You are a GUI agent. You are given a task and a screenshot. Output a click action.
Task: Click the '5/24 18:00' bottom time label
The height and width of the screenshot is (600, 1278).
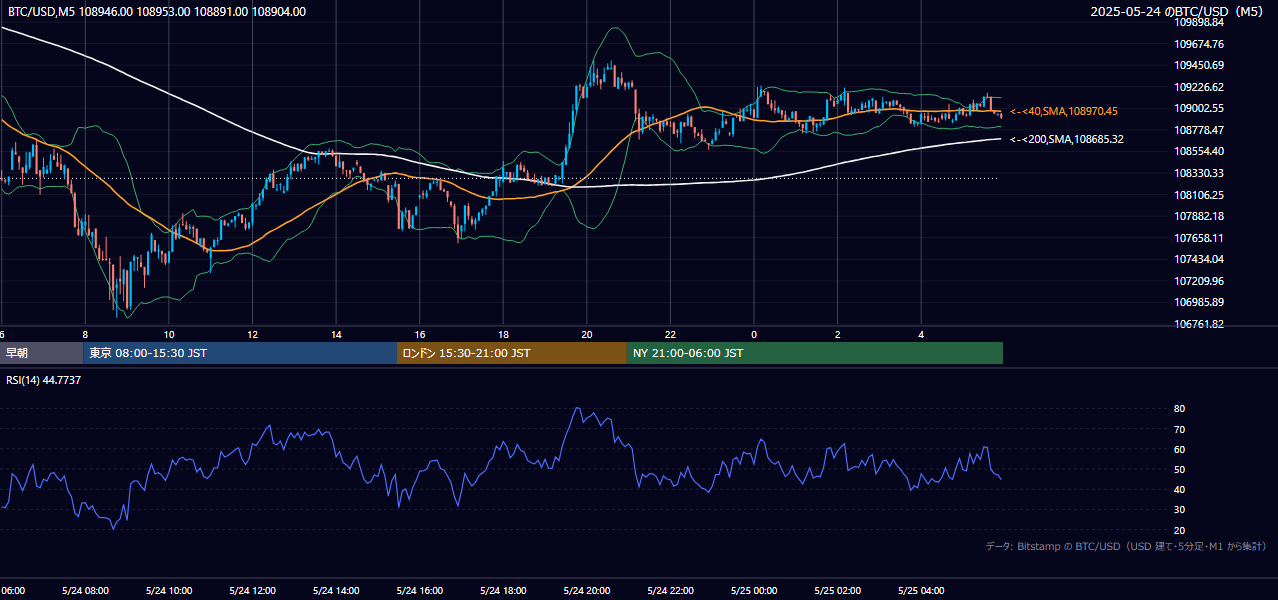(503, 590)
